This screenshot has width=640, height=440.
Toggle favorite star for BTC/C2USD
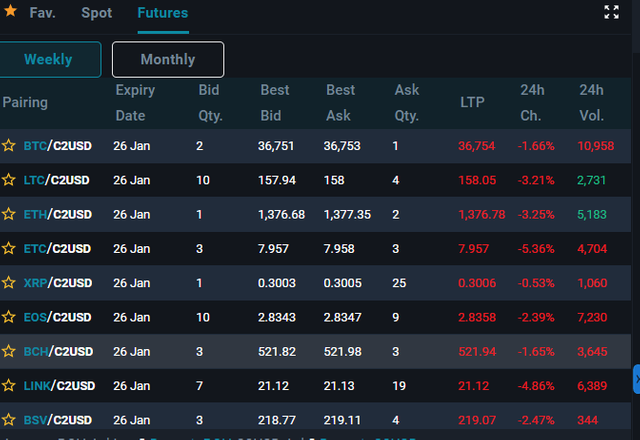pos(9,146)
